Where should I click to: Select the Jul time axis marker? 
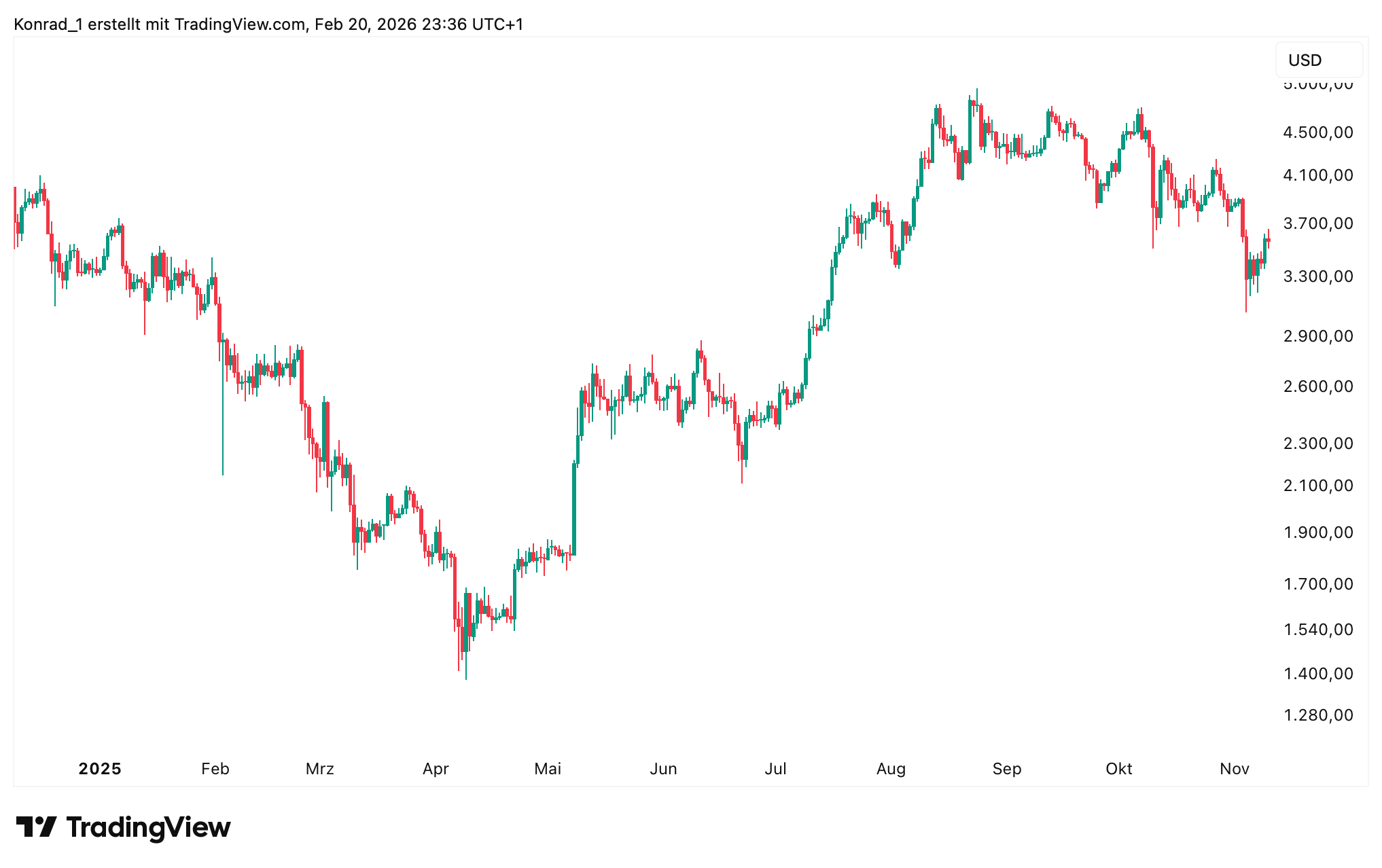[x=775, y=769]
